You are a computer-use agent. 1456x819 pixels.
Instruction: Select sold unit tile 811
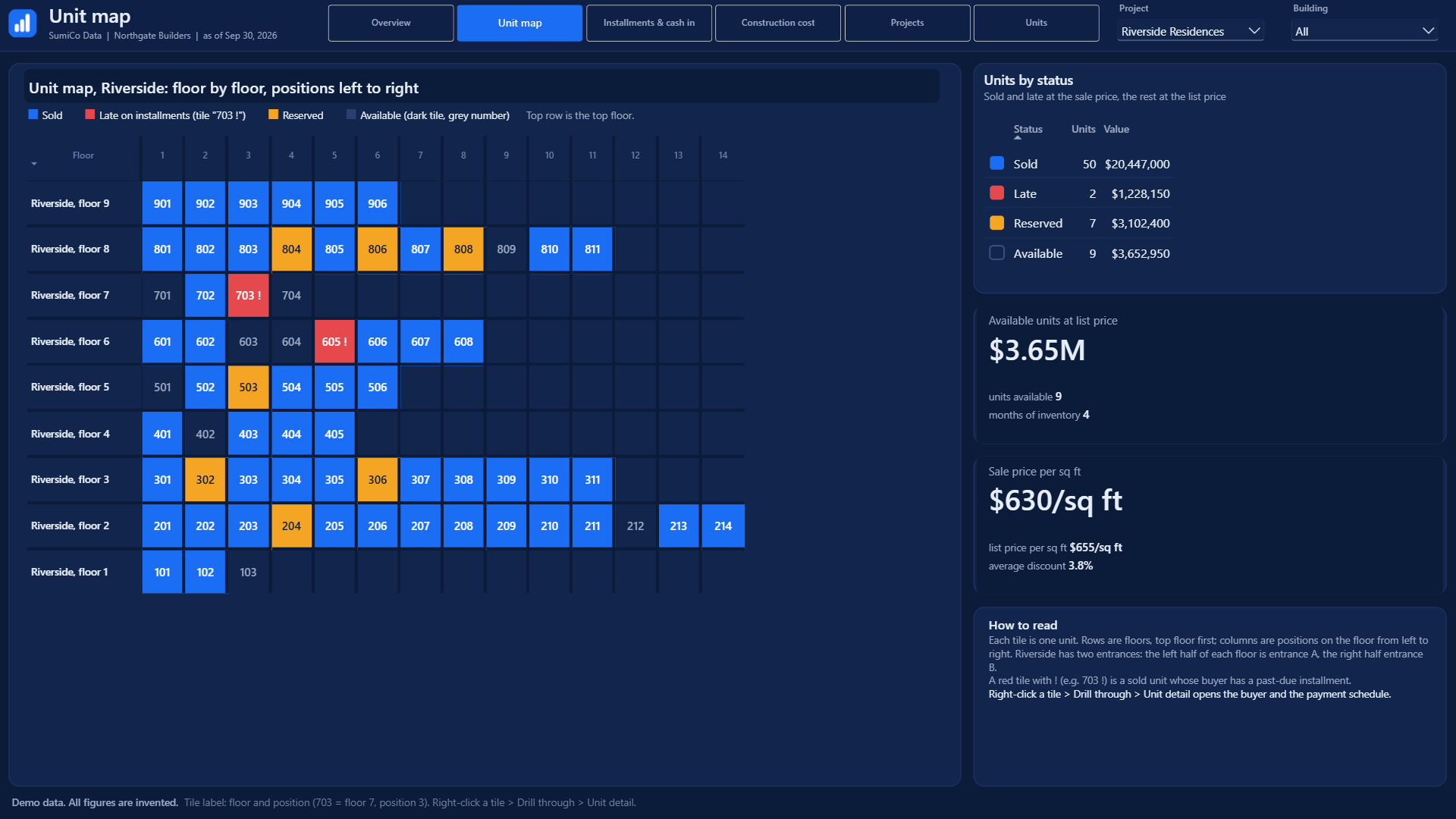coord(592,249)
